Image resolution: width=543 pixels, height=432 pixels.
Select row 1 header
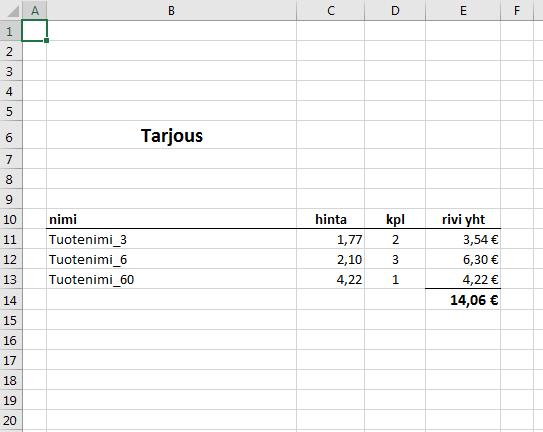pos(11,31)
